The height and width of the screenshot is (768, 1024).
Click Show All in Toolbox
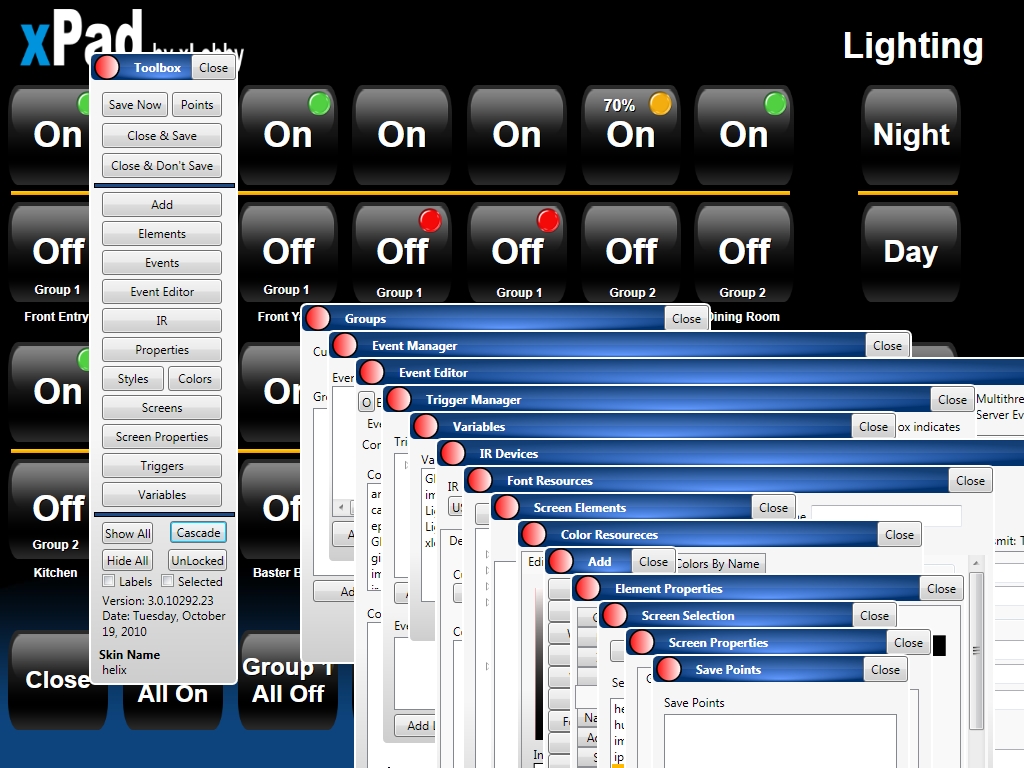tap(128, 533)
